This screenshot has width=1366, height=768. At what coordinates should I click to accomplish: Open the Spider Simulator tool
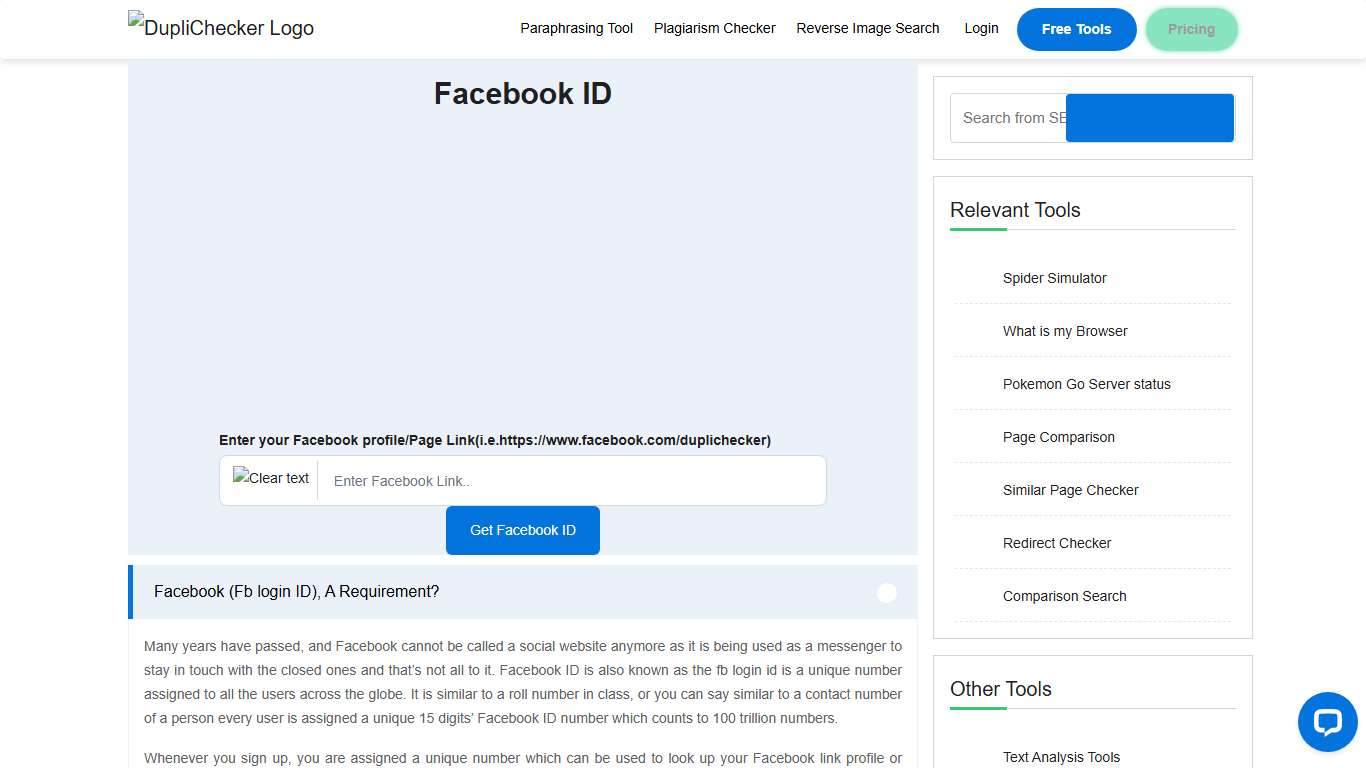[1054, 278]
